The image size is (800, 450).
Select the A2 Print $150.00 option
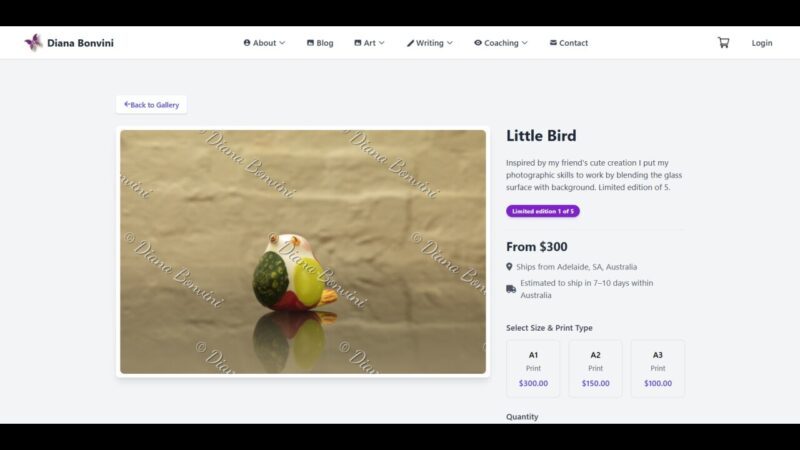(595, 369)
